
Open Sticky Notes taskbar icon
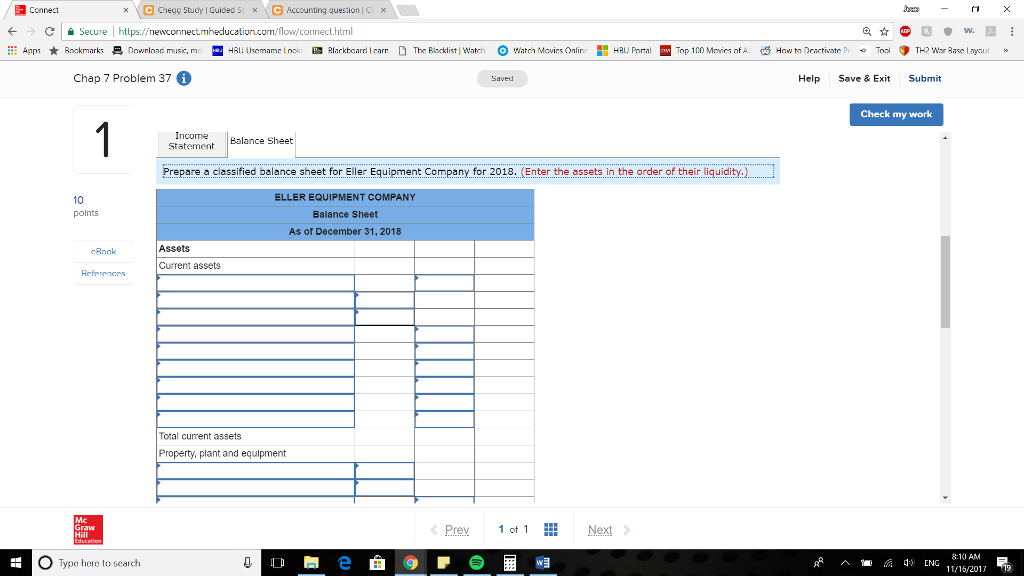443,563
